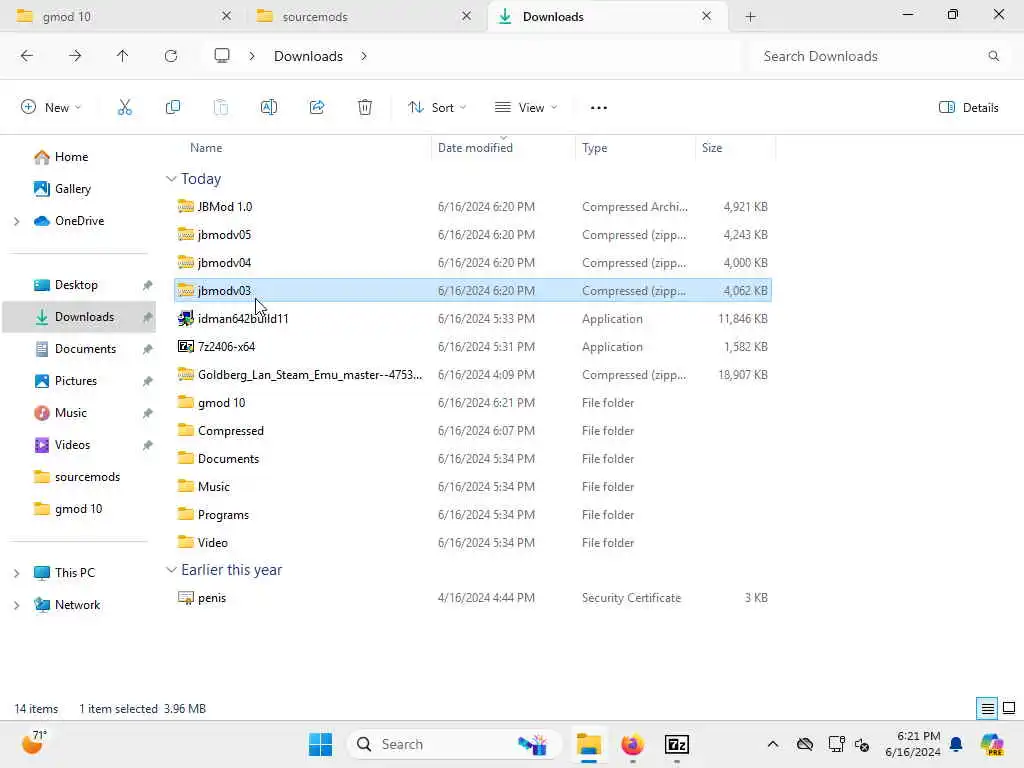The width and height of the screenshot is (1024, 768).
Task: Show hidden system tray icons
Action: (773, 744)
